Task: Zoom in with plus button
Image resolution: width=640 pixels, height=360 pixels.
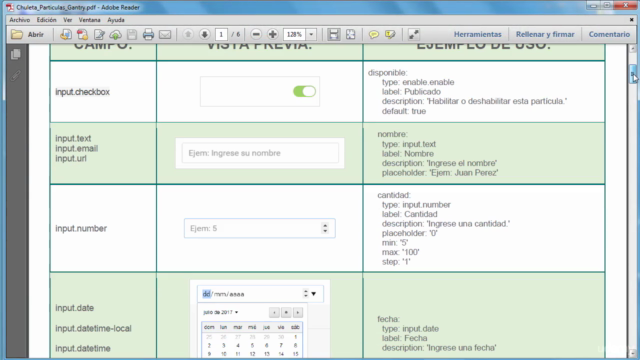Action: (x=273, y=34)
